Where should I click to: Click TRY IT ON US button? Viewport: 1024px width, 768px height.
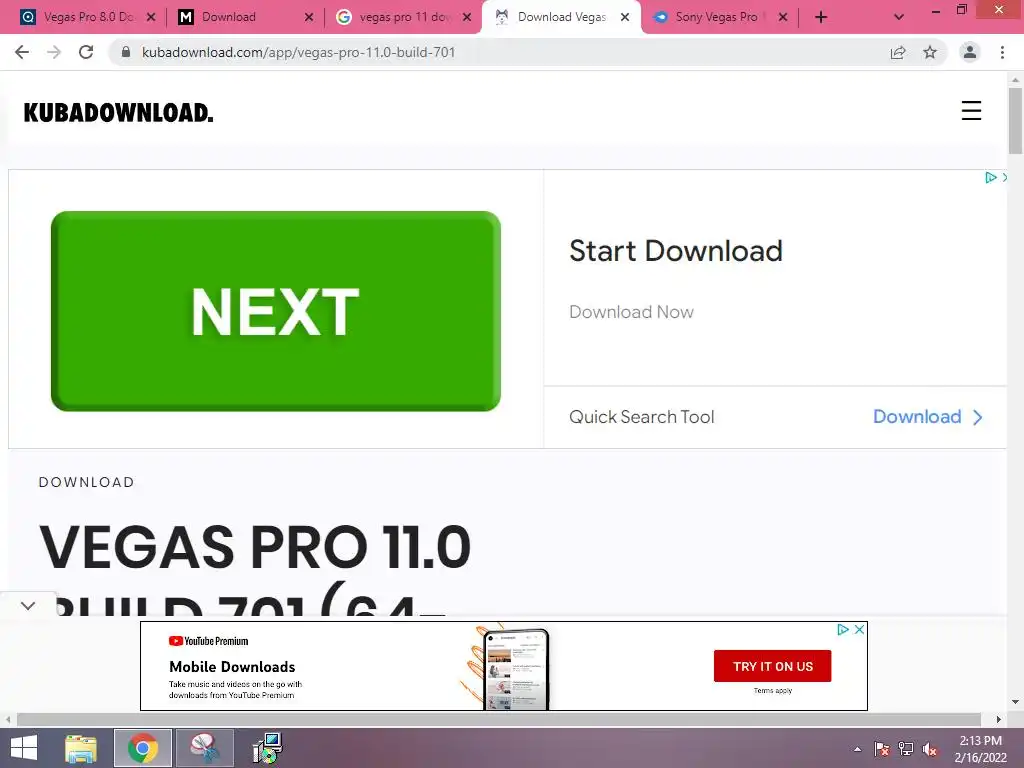pos(773,666)
